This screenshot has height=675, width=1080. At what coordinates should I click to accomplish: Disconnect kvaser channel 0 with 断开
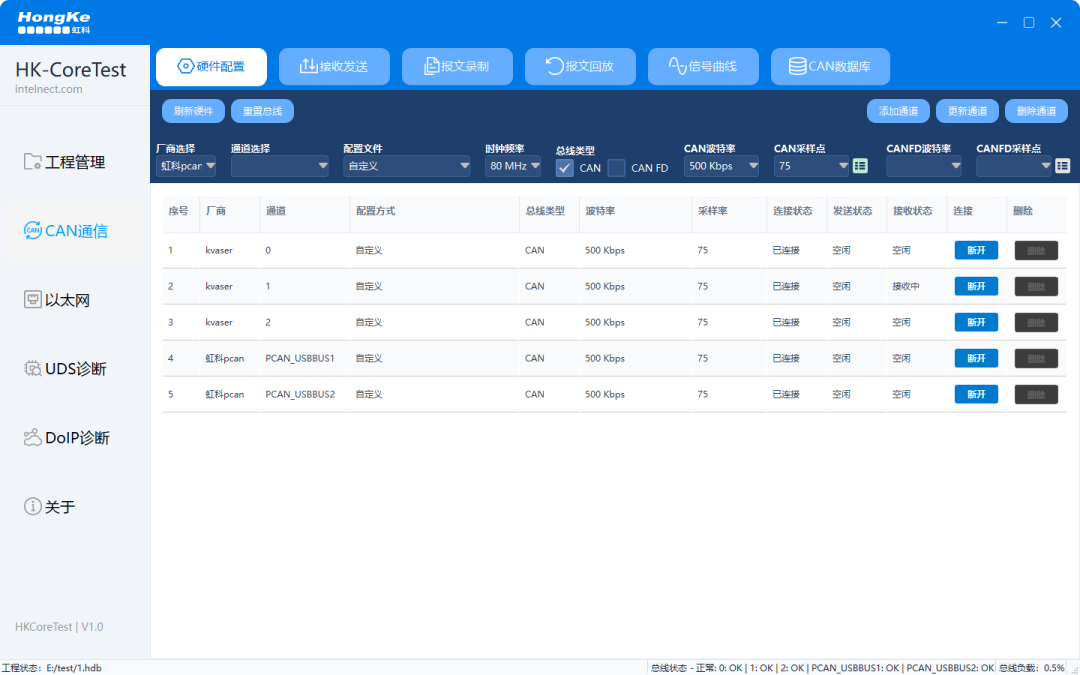(976, 251)
